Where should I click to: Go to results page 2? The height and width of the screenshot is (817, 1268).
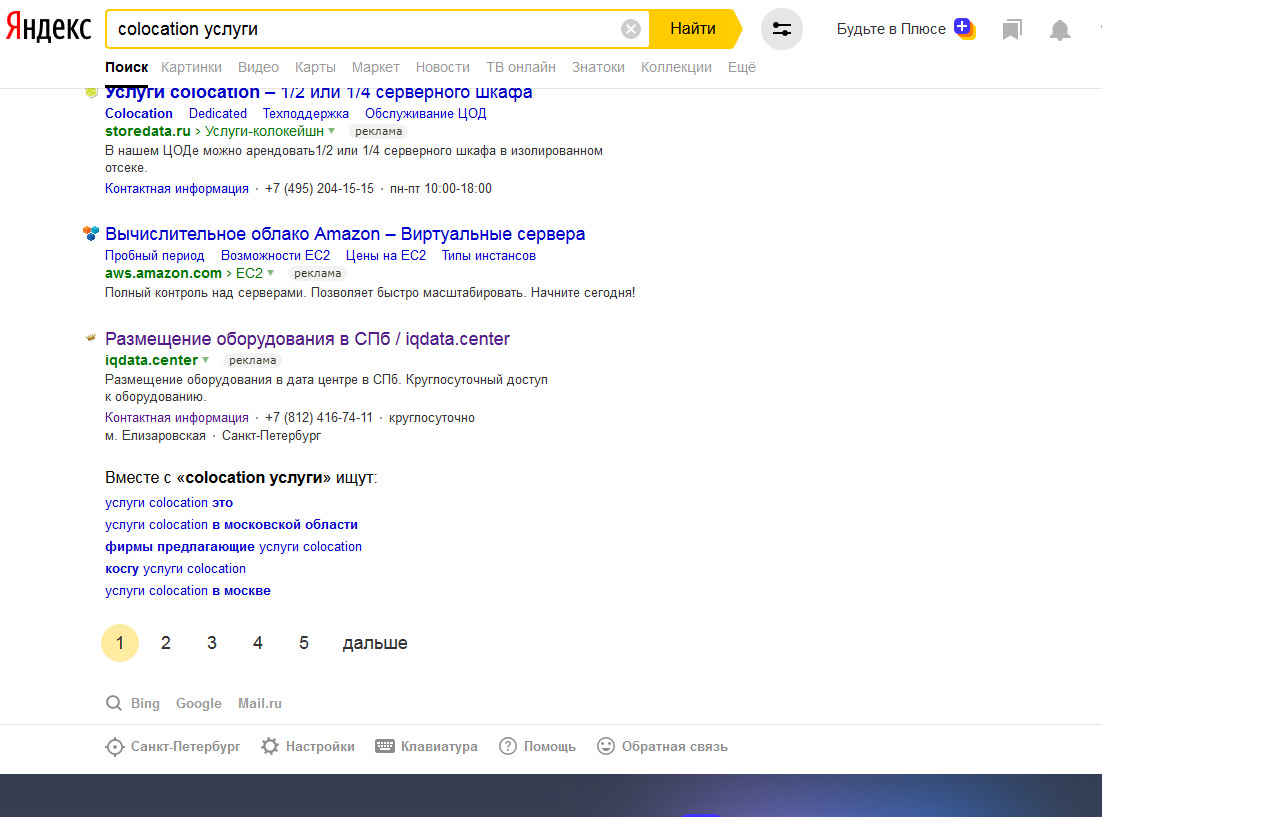(166, 643)
